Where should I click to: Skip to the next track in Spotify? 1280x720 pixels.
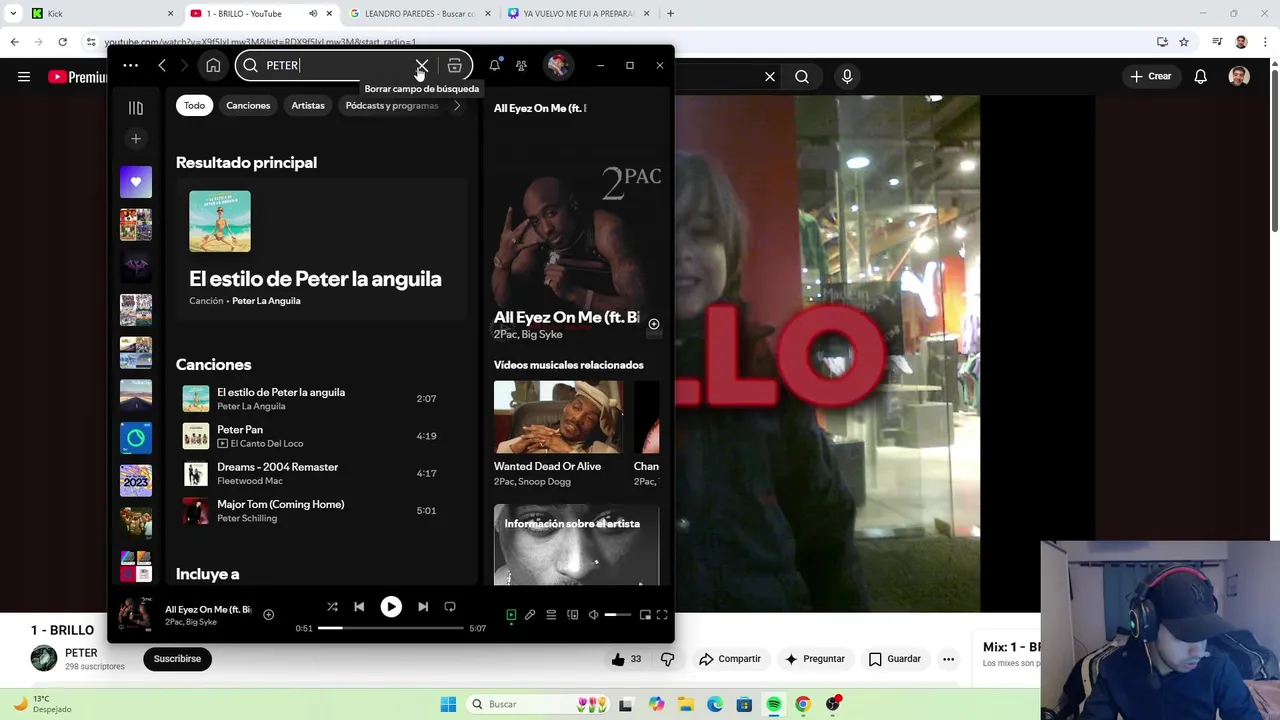click(423, 607)
